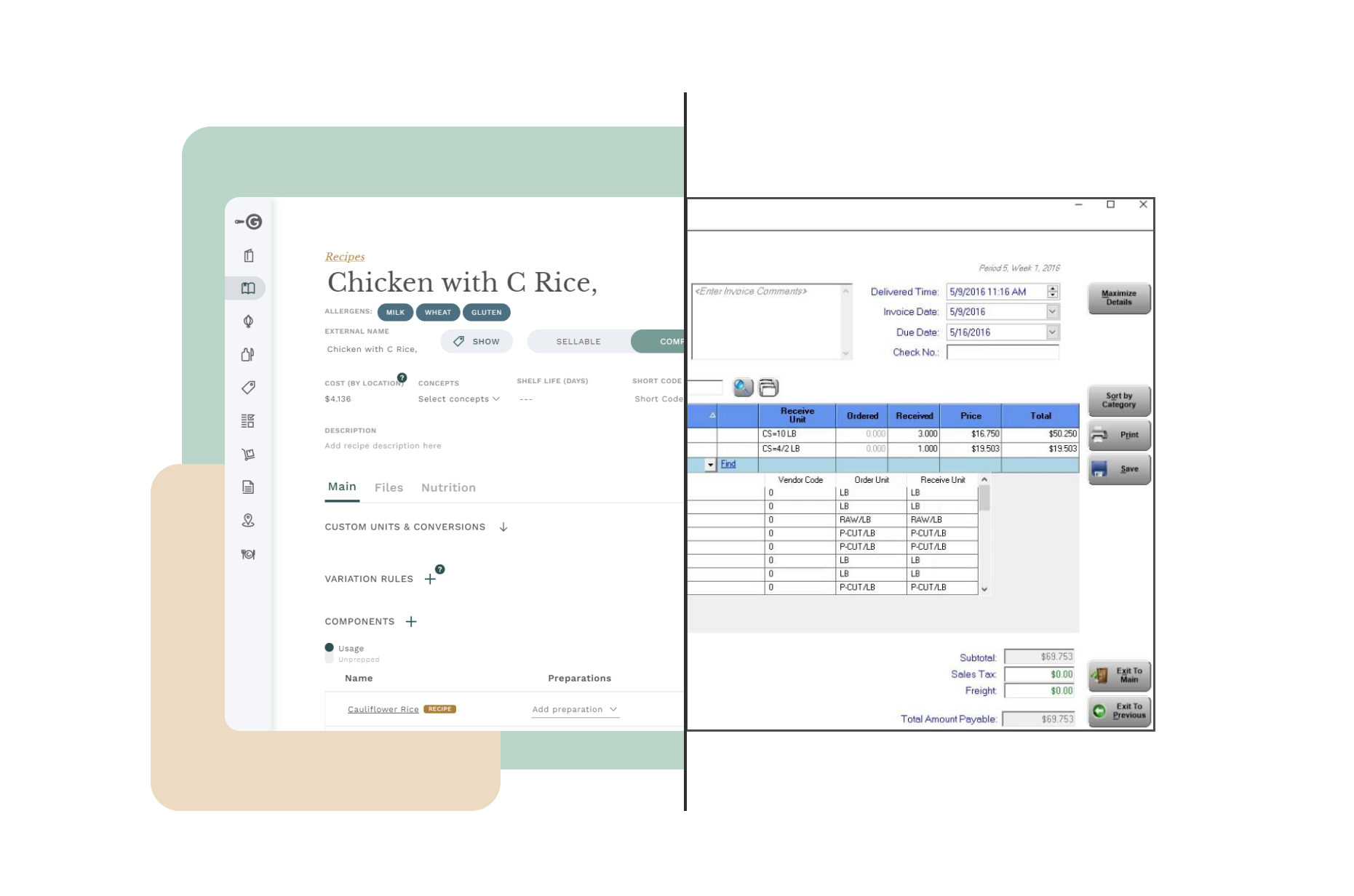The height and width of the screenshot is (896, 1354).
Task: Click the Delivered Time spinner arrows
Action: point(1052,292)
